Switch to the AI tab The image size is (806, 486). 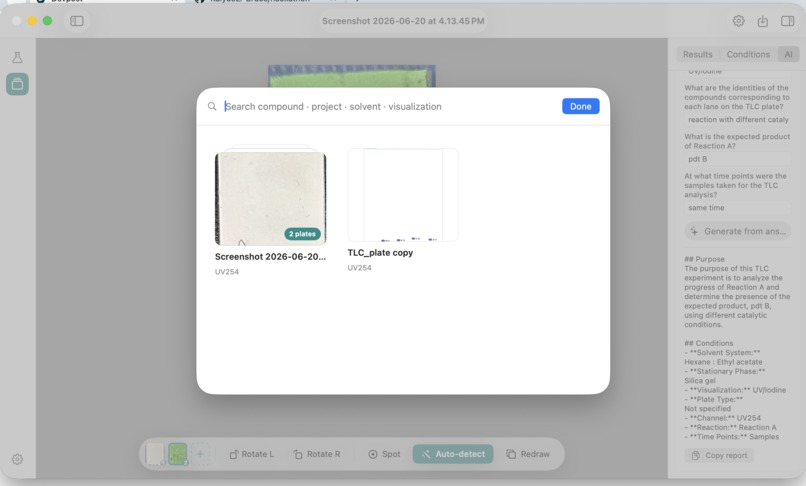point(789,55)
